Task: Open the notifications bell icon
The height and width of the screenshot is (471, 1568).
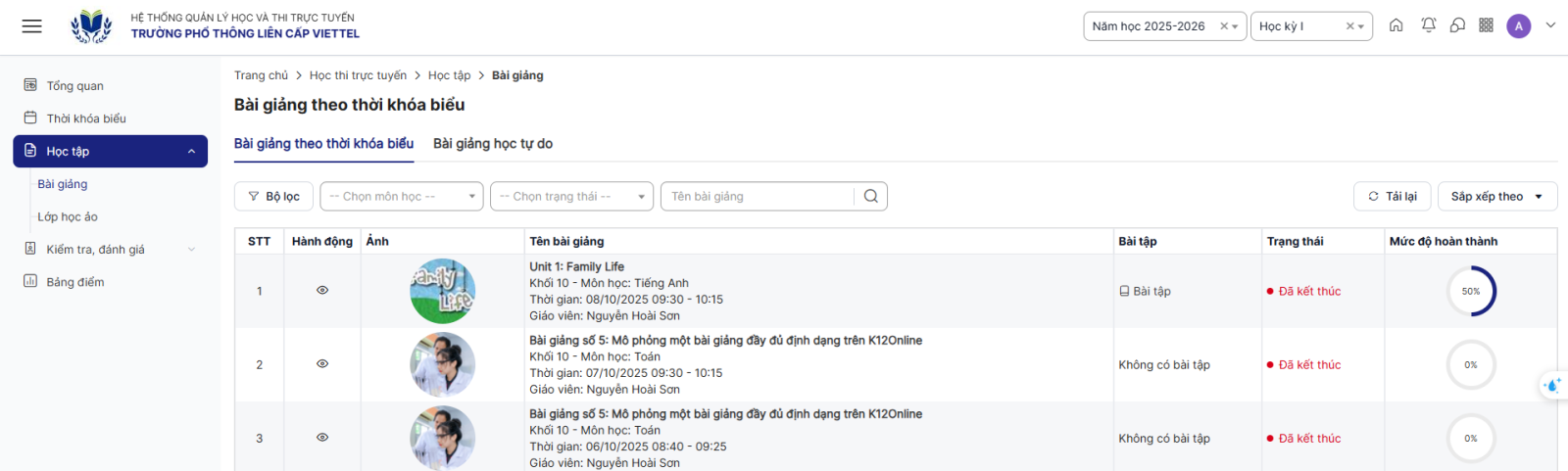Action: [x=1428, y=25]
